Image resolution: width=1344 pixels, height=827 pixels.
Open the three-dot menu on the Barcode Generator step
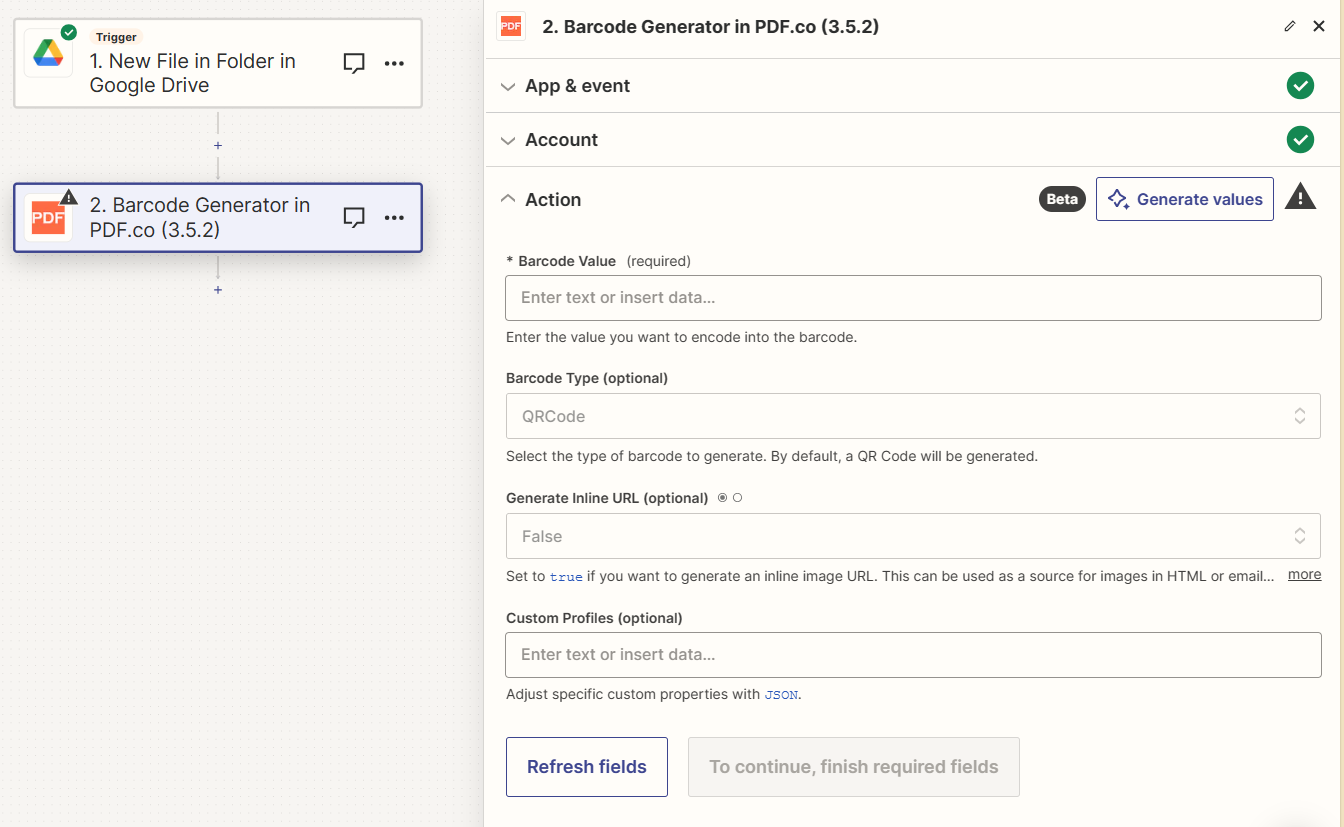(394, 217)
